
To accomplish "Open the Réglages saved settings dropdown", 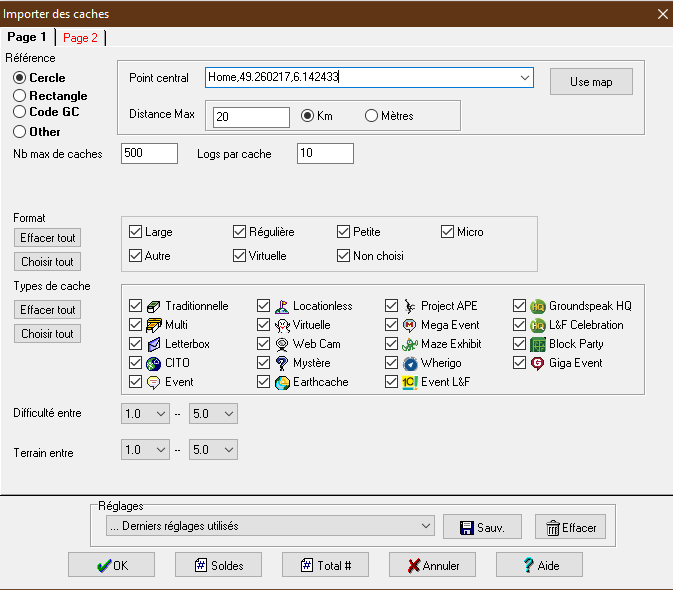I will tap(424, 525).
